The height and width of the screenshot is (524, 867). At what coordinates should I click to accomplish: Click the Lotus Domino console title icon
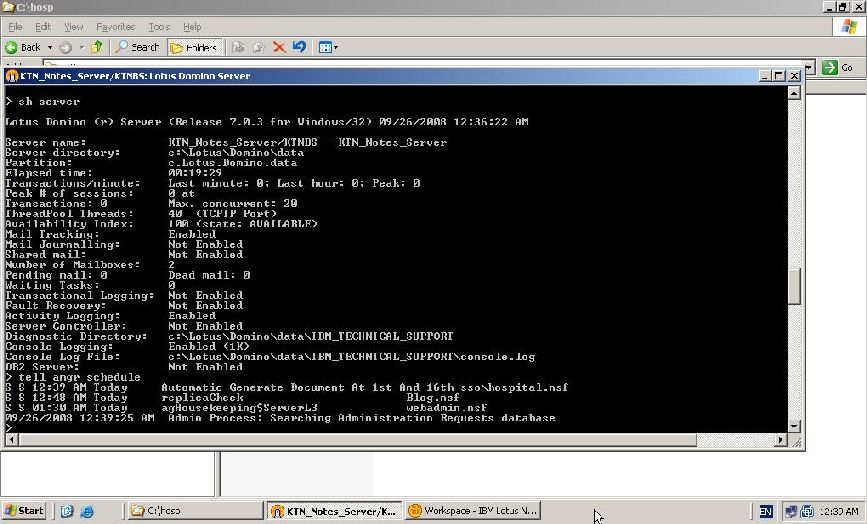click(12, 76)
